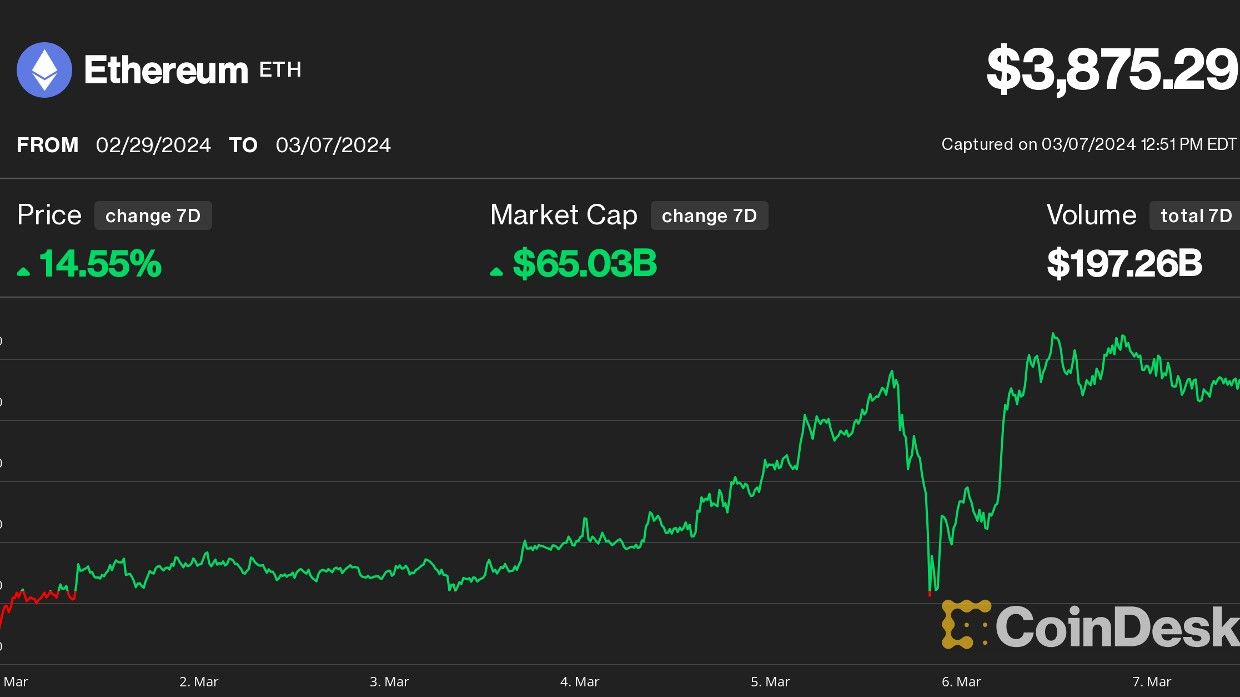Select the Price section header

(x=48, y=215)
